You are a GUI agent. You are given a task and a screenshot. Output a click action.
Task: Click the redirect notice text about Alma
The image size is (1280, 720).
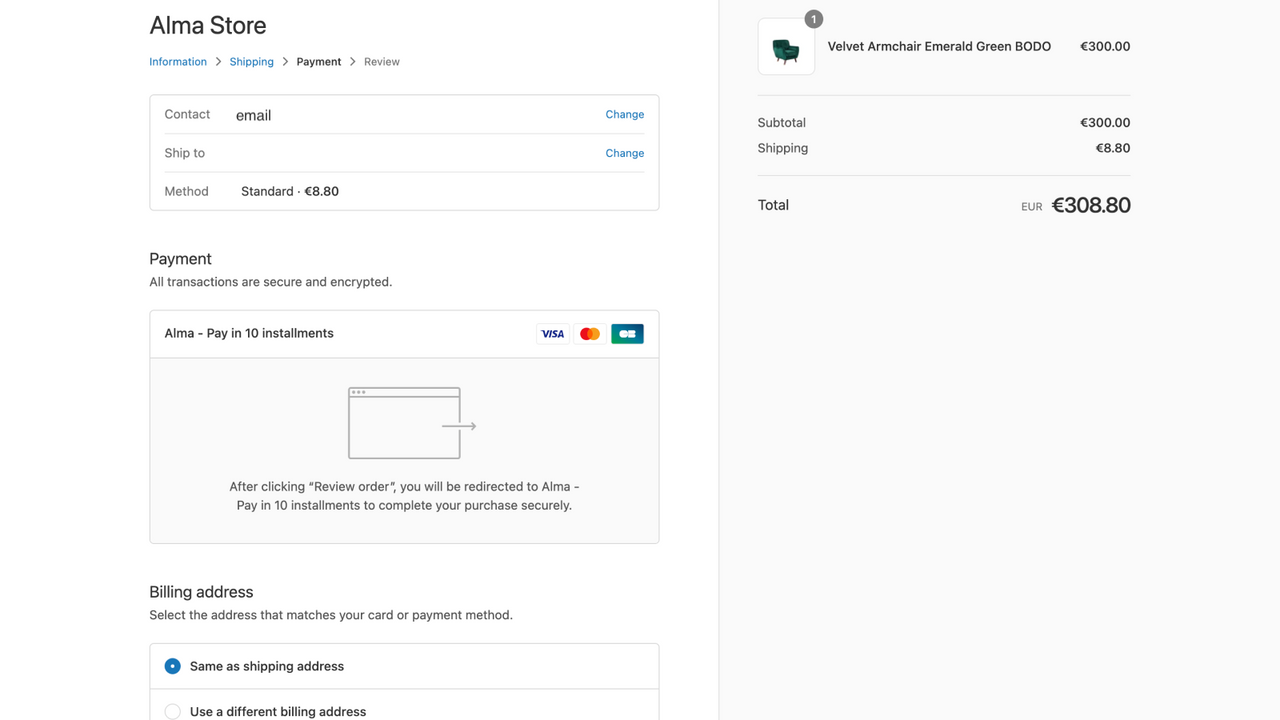point(404,496)
